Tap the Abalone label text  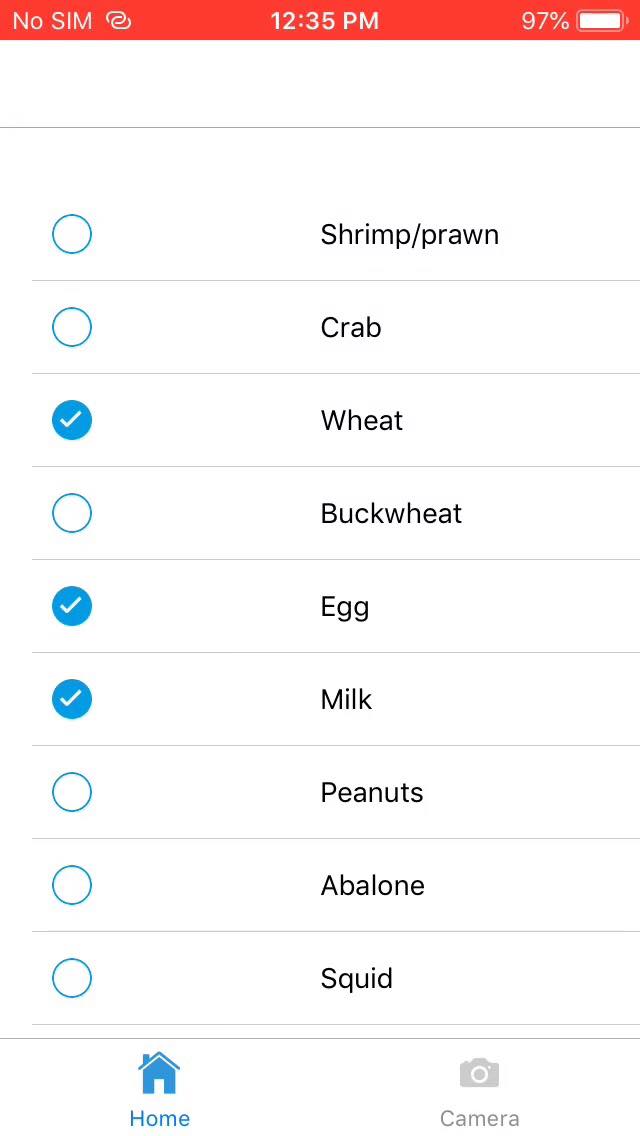pyautogui.click(x=372, y=886)
